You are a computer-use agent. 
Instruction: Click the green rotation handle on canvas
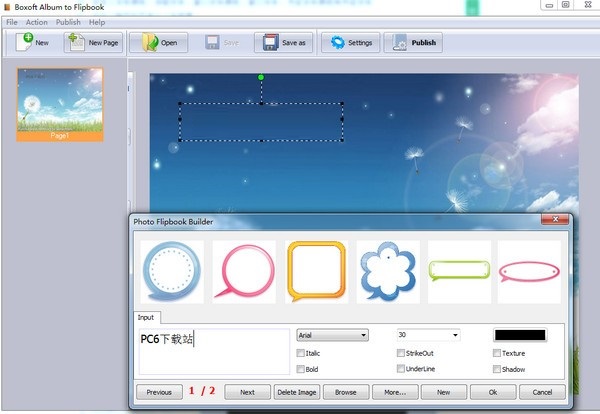point(261,77)
